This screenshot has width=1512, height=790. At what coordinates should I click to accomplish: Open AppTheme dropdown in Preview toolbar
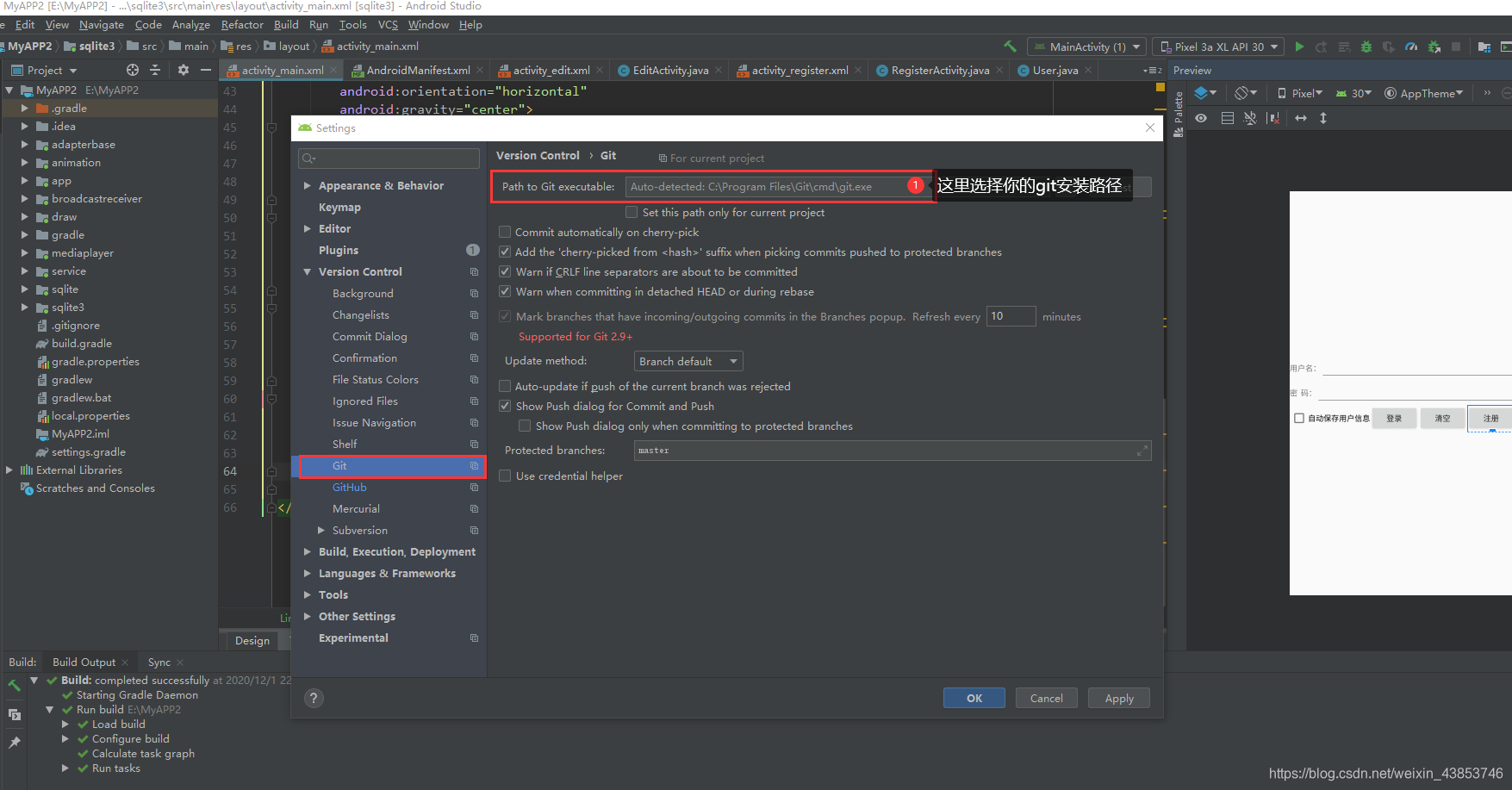(x=1423, y=93)
